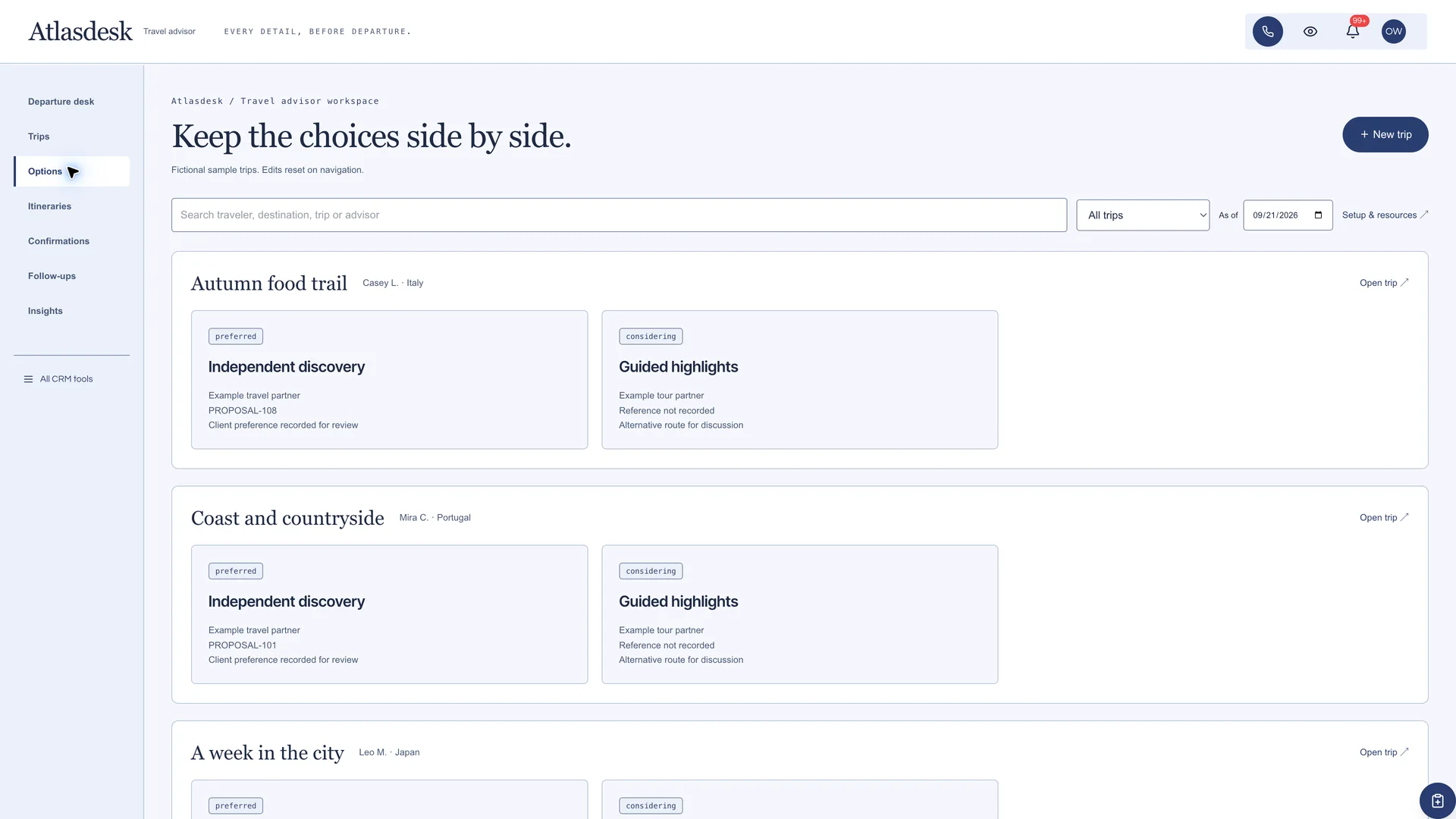
Task: Select Options in the sidebar
Action: [72, 171]
